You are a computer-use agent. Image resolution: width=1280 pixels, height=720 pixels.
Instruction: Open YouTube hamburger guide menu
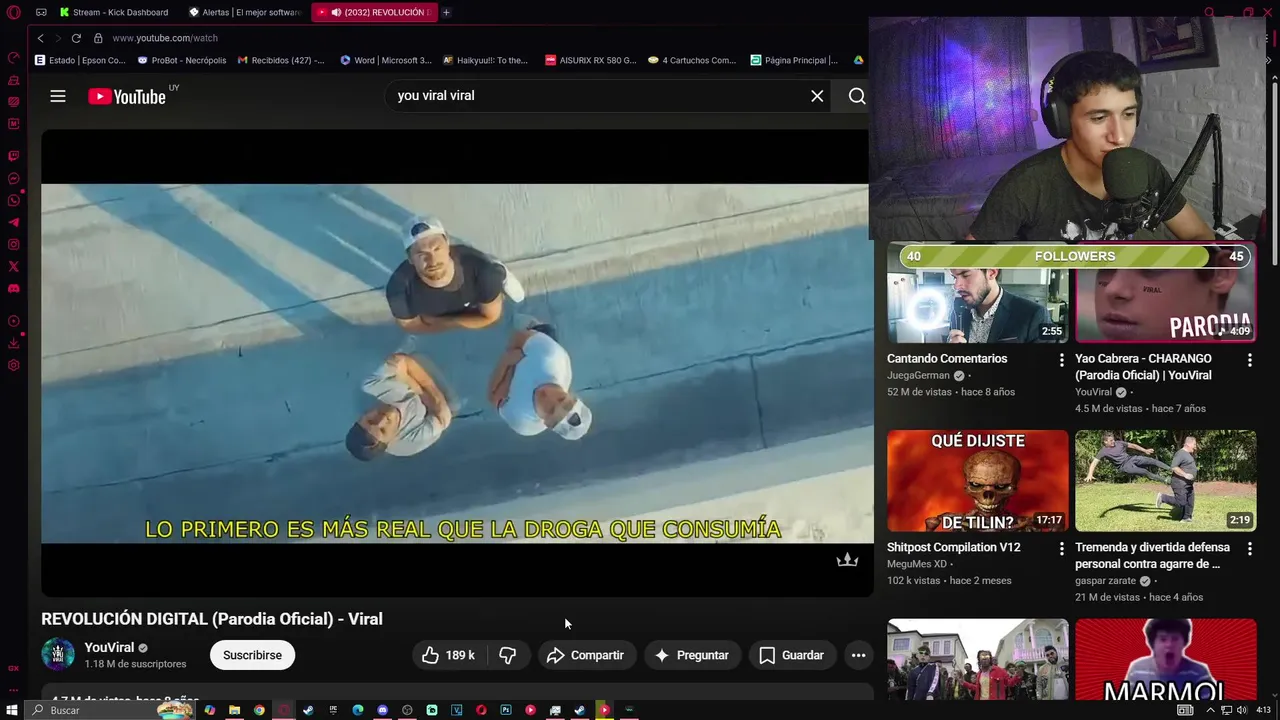pyautogui.click(x=58, y=96)
